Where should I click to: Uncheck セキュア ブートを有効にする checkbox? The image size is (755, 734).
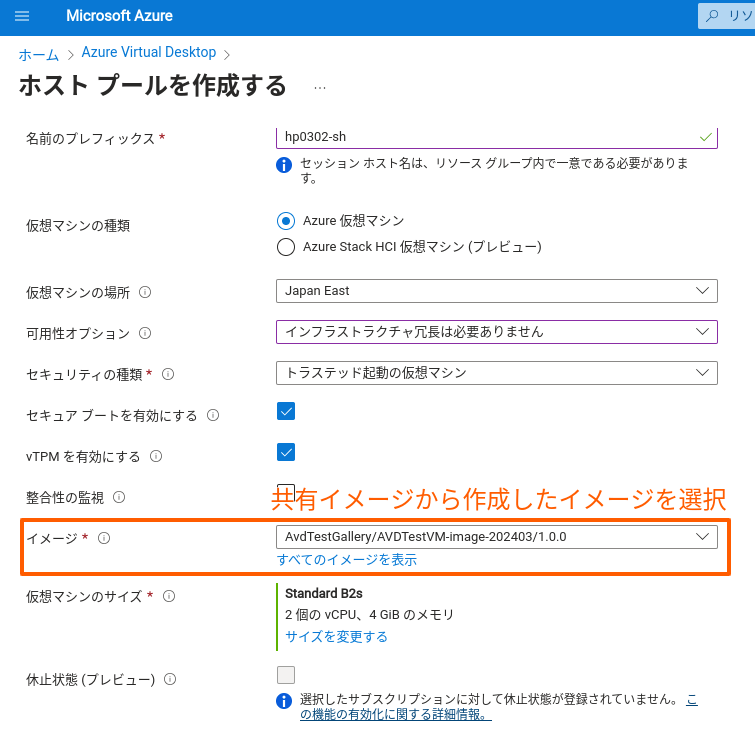click(x=286, y=411)
